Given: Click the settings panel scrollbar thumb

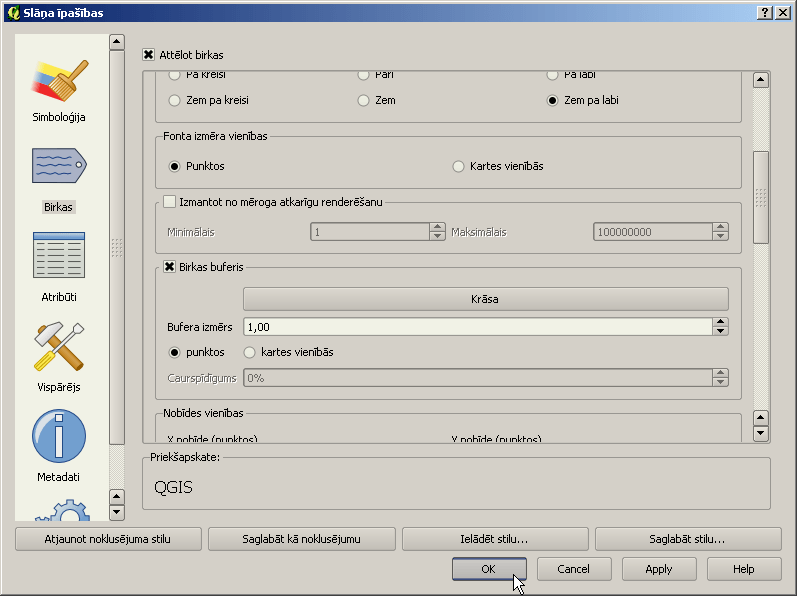Looking at the screenshot, I should coord(761,198).
